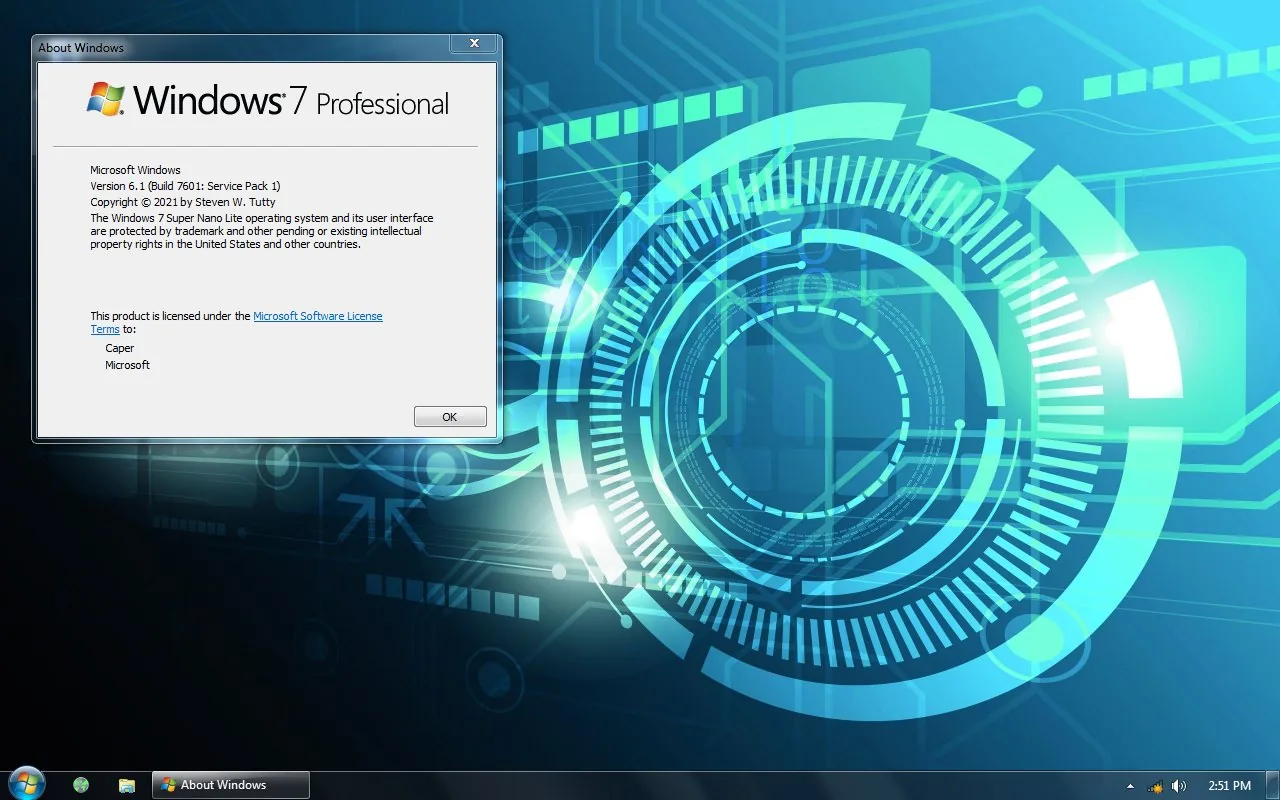Click OK in About Windows dialog

[x=450, y=417]
